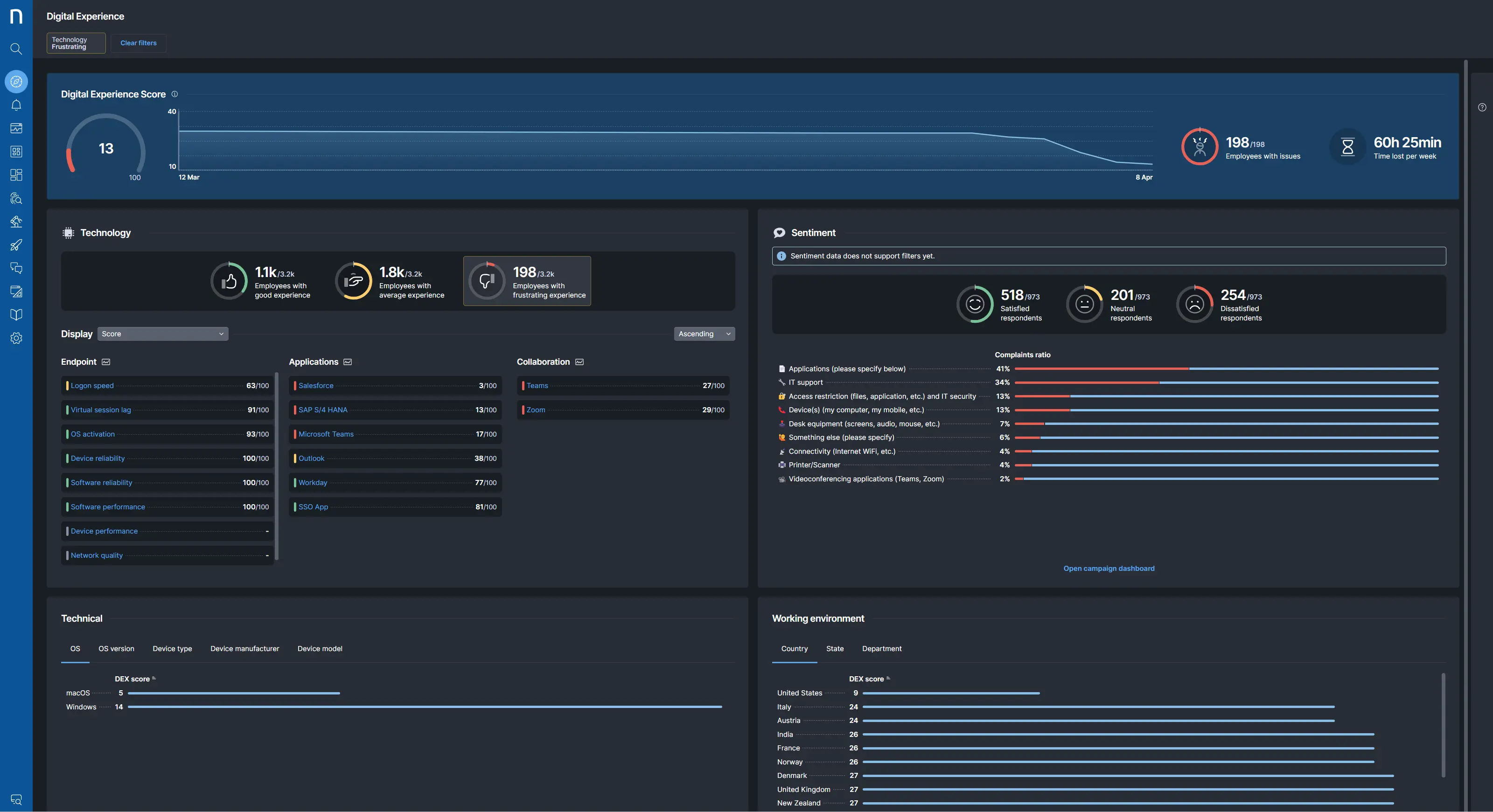This screenshot has width=1493, height=812.
Task: Open the rocket icon in sidebar
Action: point(16,245)
